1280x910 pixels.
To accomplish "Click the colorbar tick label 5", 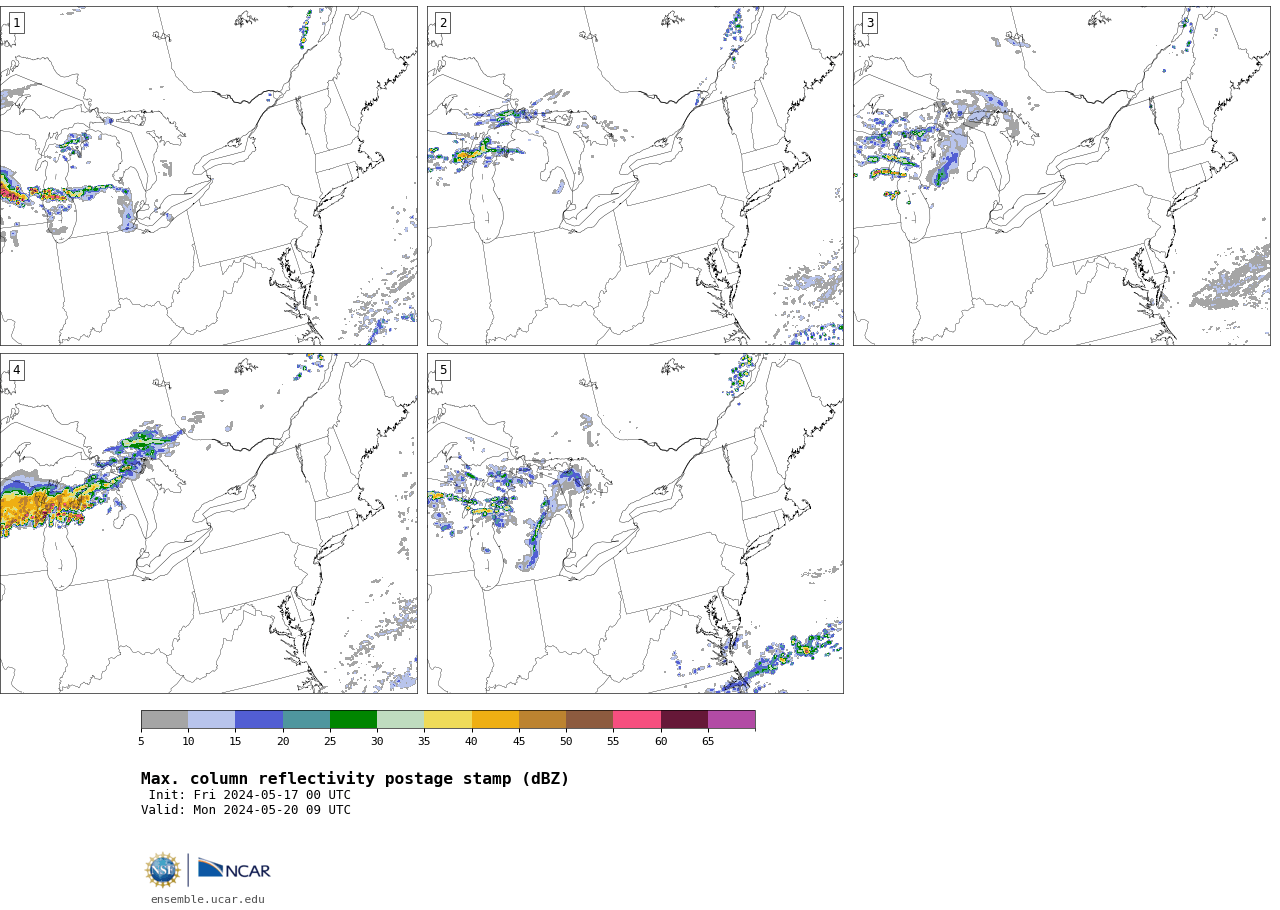I will click(141, 742).
